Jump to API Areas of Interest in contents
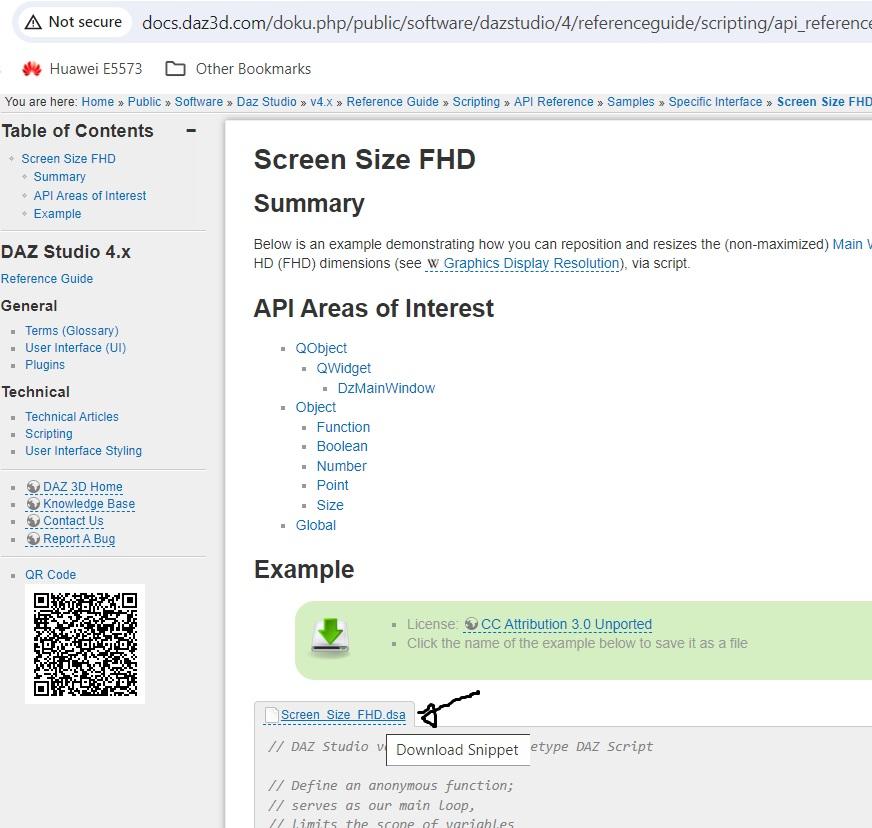This screenshot has width=872, height=828. 90,196
